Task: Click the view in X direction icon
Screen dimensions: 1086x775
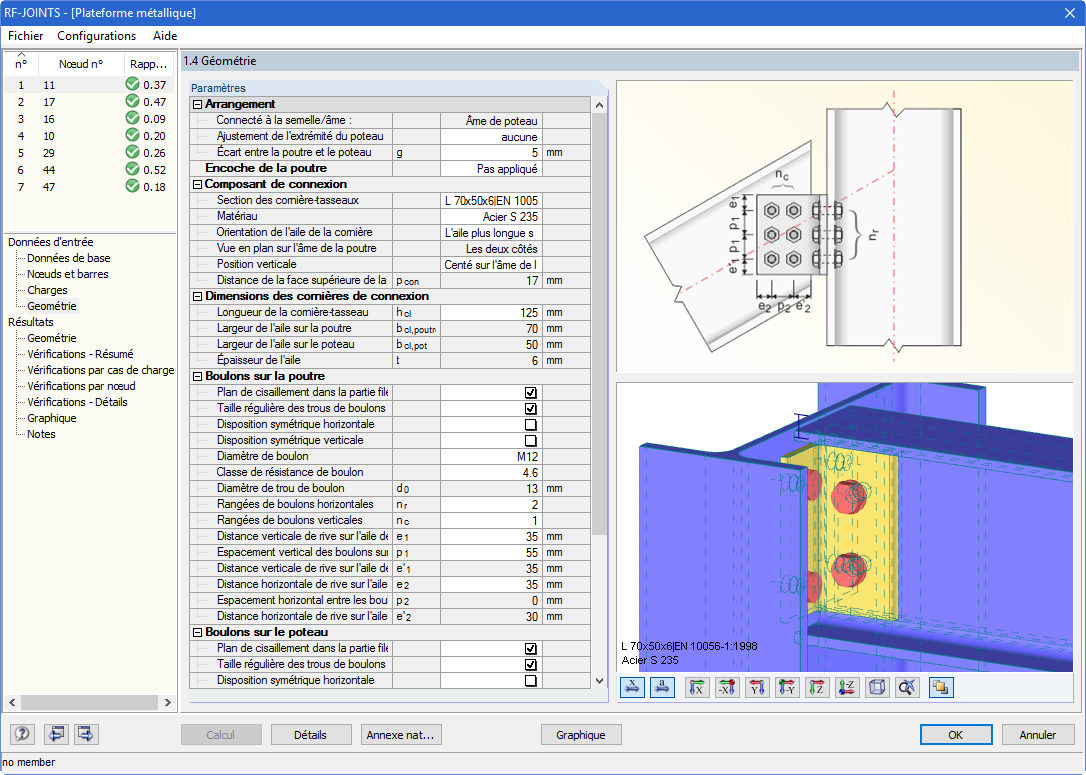Action: pyautogui.click(x=697, y=688)
